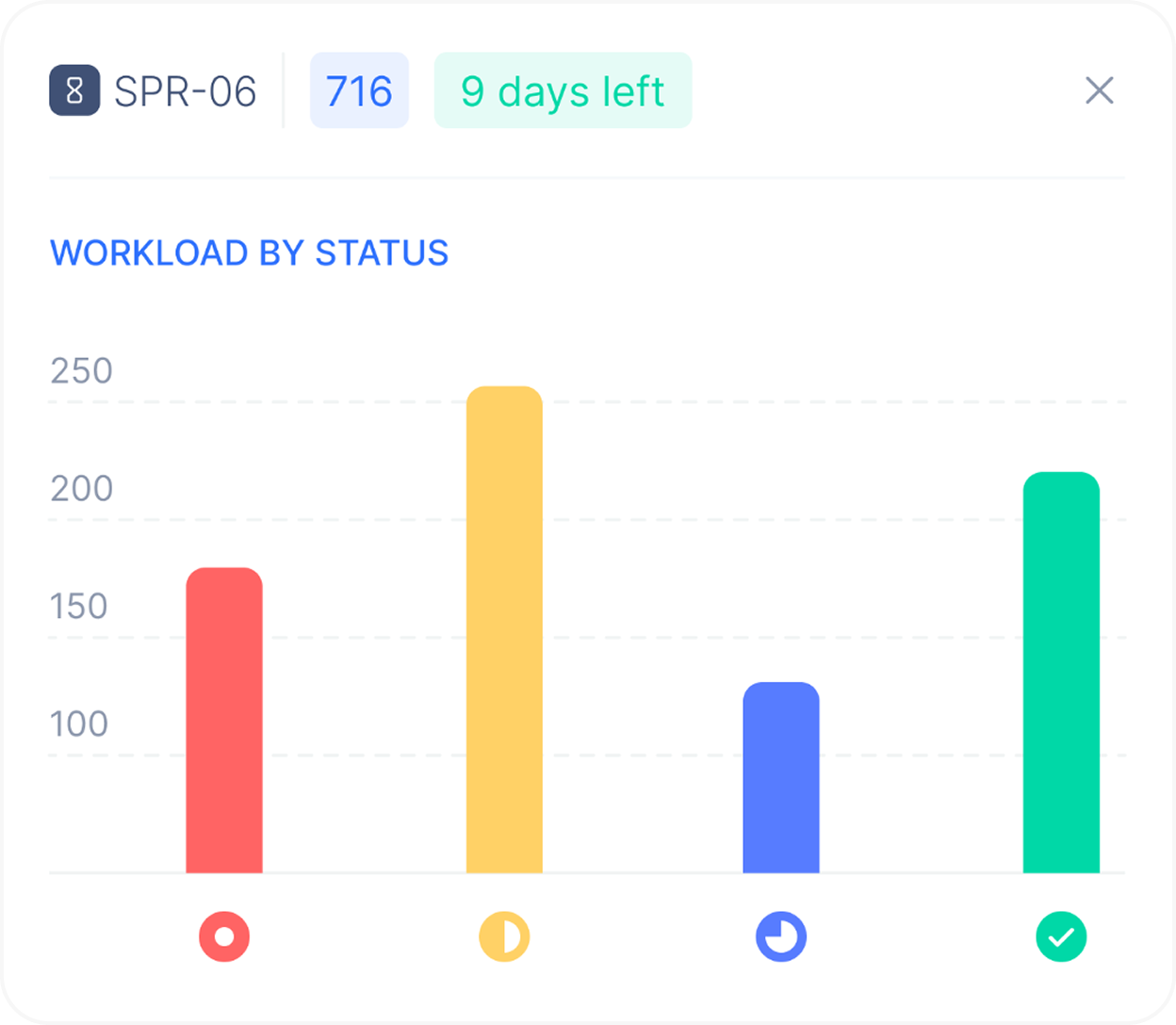Select the green completed bar
Screen dimensions: 1176x1025
click(x=1061, y=673)
